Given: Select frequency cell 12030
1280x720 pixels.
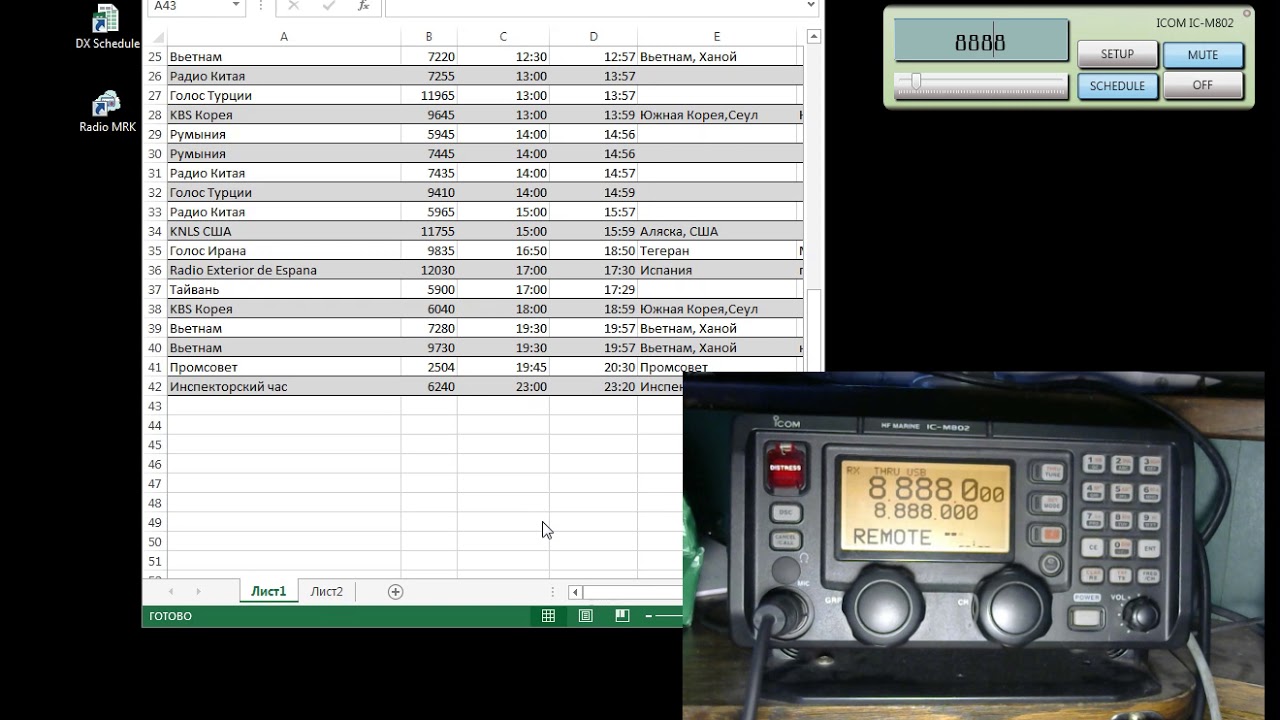Looking at the screenshot, I should [429, 270].
